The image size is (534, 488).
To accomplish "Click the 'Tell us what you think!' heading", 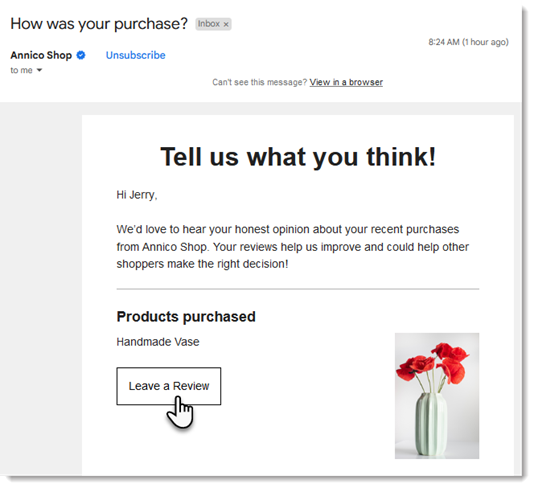I will click(x=298, y=157).
